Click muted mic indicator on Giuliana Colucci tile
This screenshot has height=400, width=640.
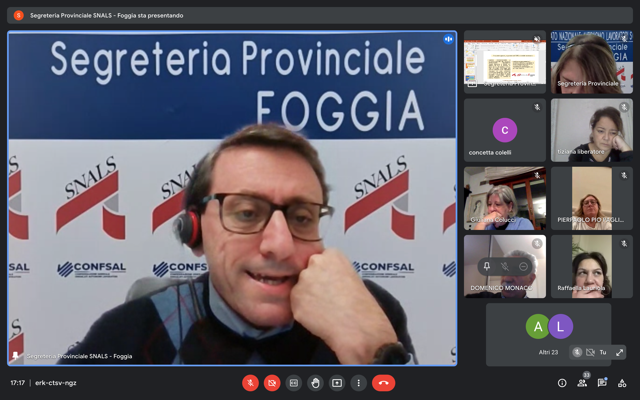tap(537, 176)
